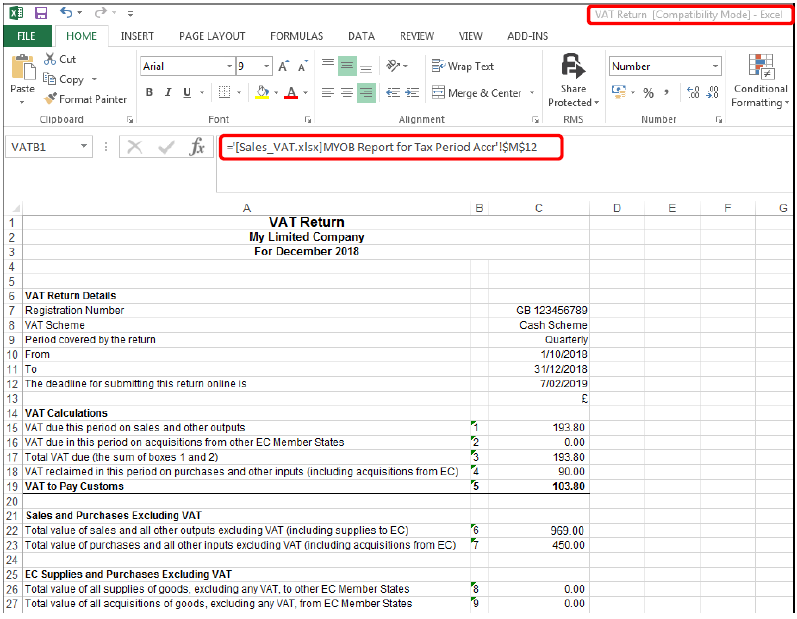This screenshot has height=619, width=797.
Task: Click the Undo arrow icon
Action: 66,12
